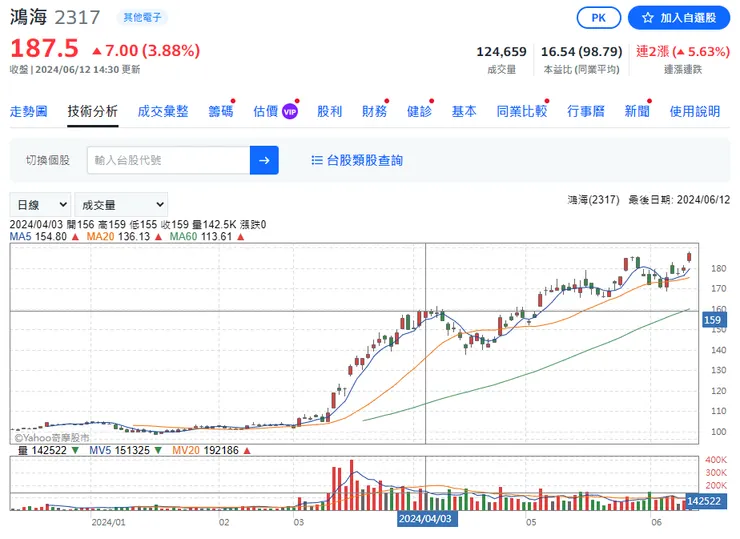Click the PK compare button

tap(598, 18)
